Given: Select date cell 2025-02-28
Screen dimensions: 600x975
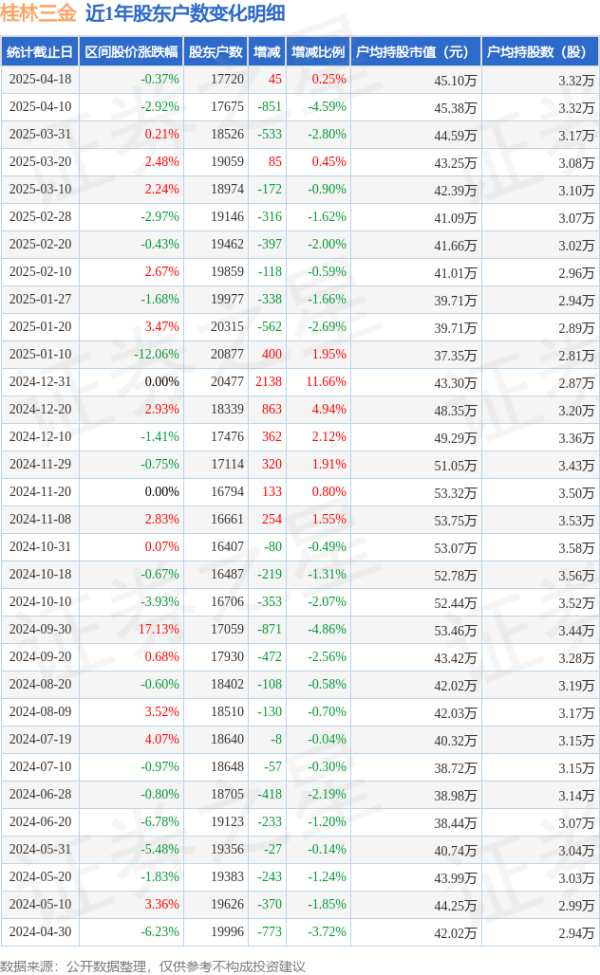Looking at the screenshot, I should tap(40, 217).
